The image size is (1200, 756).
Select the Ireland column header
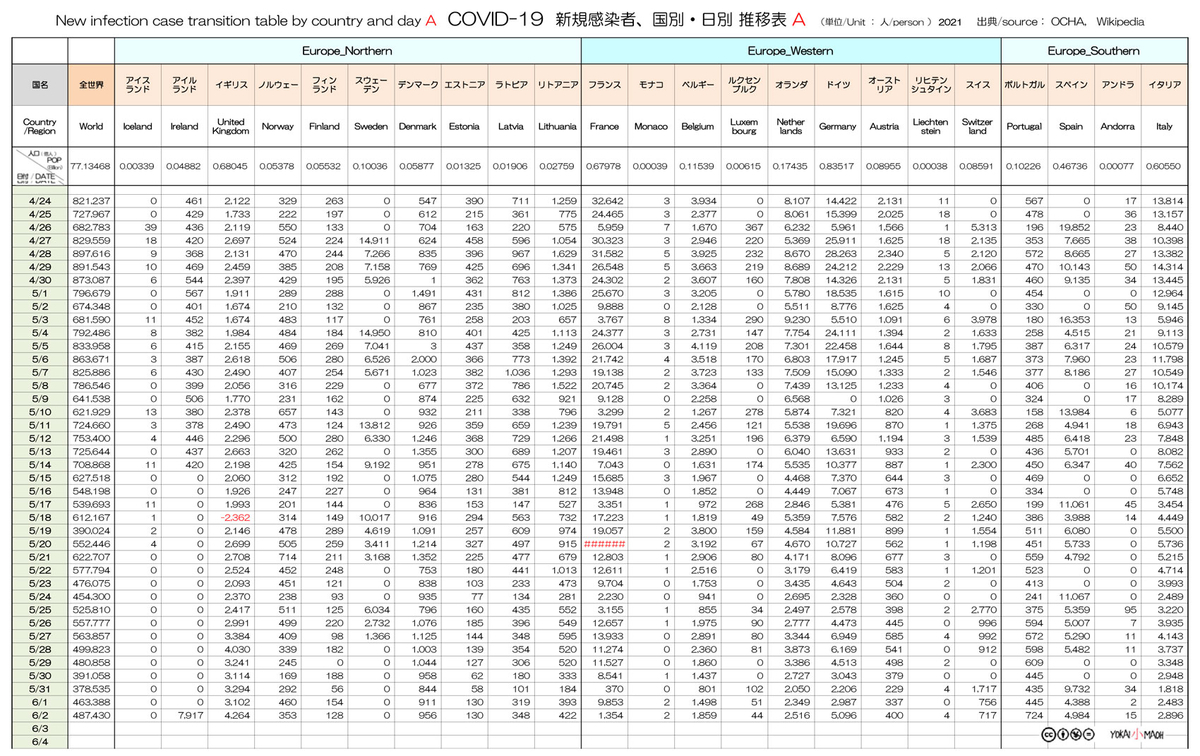point(184,127)
